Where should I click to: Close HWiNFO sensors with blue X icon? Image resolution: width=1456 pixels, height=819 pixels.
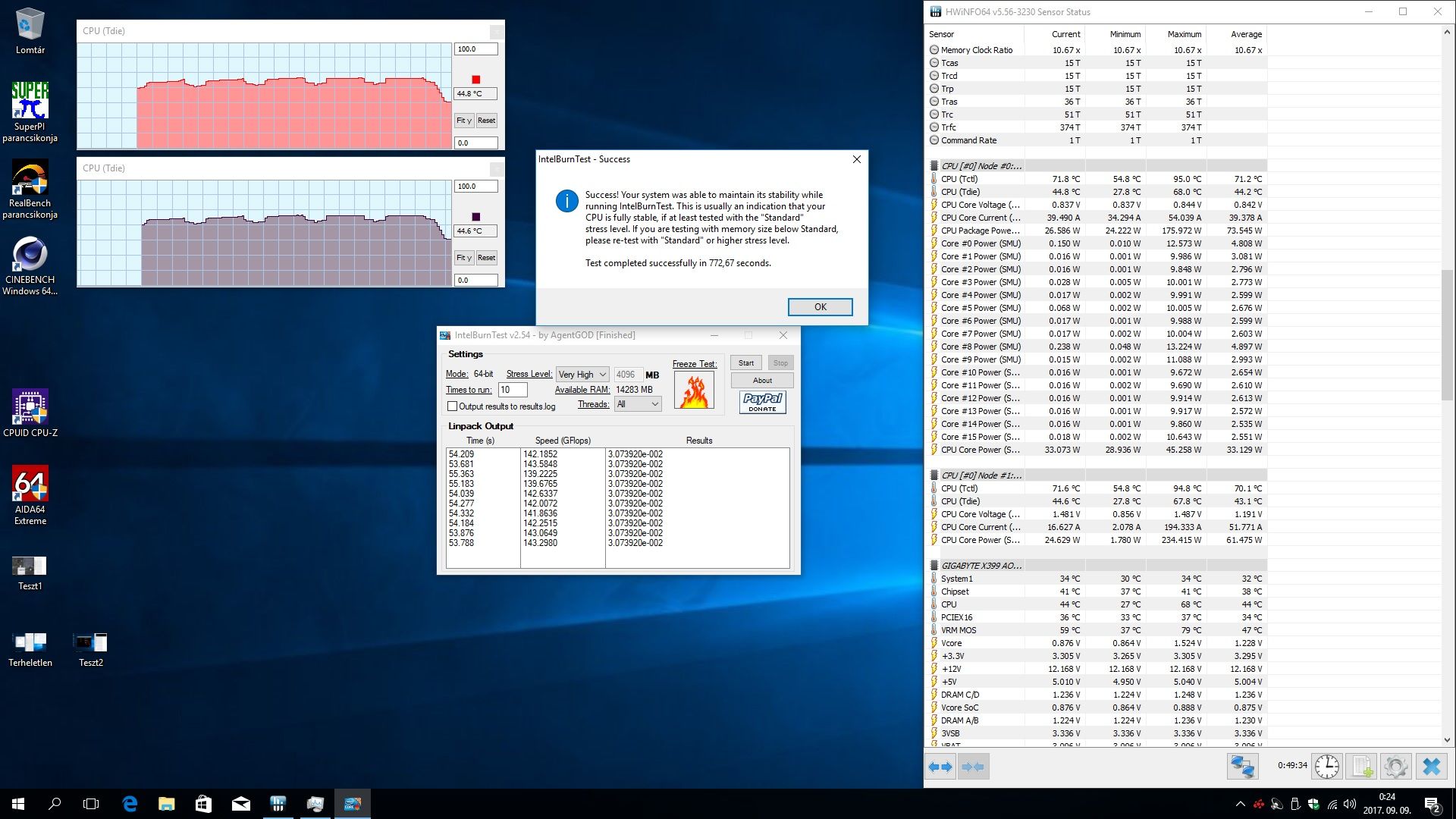coord(1432,767)
